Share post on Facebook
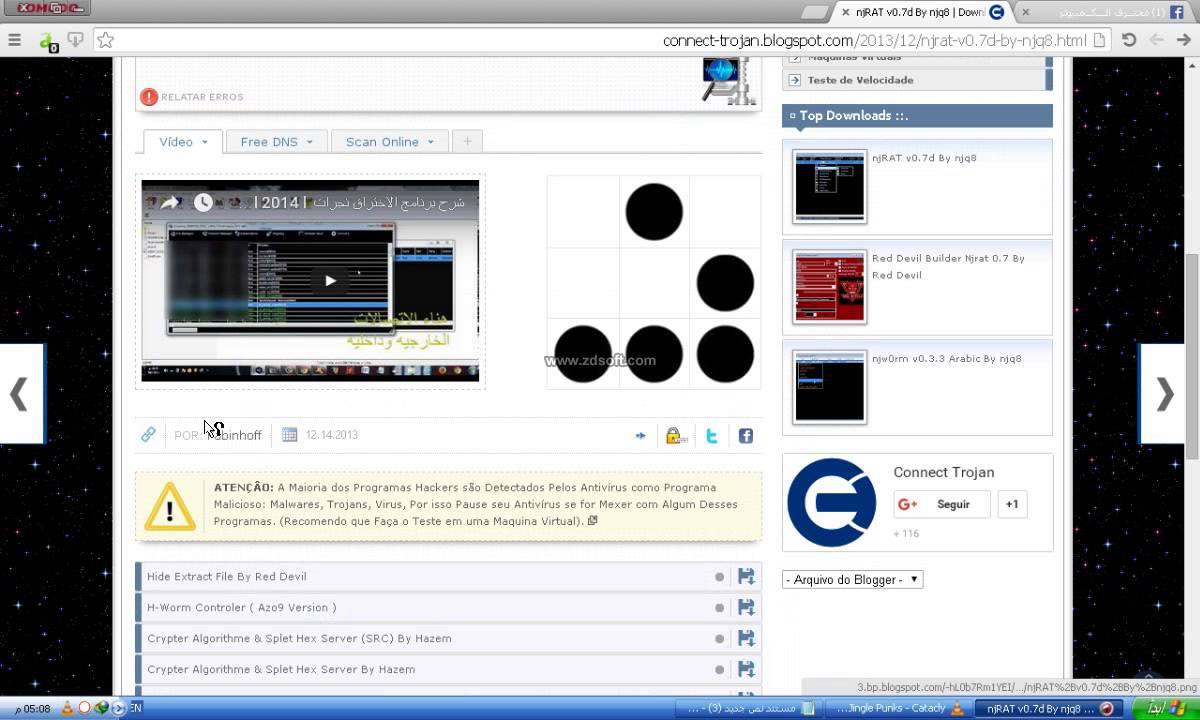1200x720 pixels. pos(746,436)
